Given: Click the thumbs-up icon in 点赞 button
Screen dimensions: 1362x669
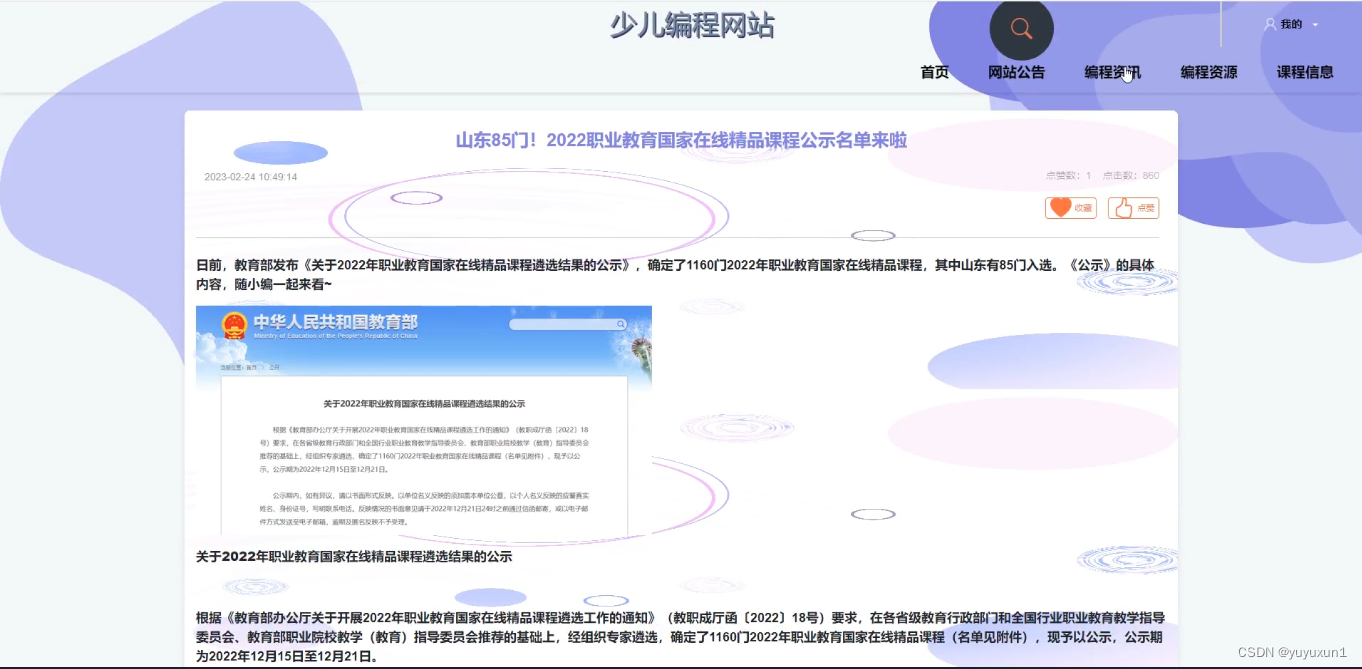Looking at the screenshot, I should [1123, 208].
